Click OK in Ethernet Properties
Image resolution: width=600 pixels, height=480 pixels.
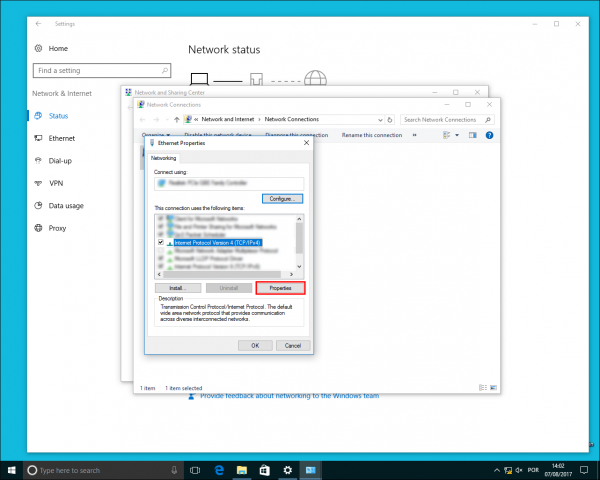[x=255, y=346]
